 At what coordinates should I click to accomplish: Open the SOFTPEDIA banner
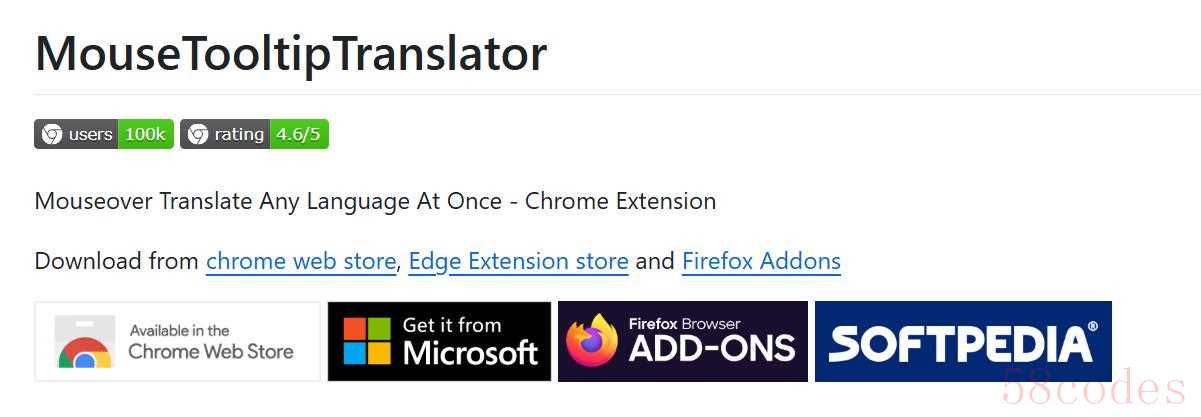(963, 342)
